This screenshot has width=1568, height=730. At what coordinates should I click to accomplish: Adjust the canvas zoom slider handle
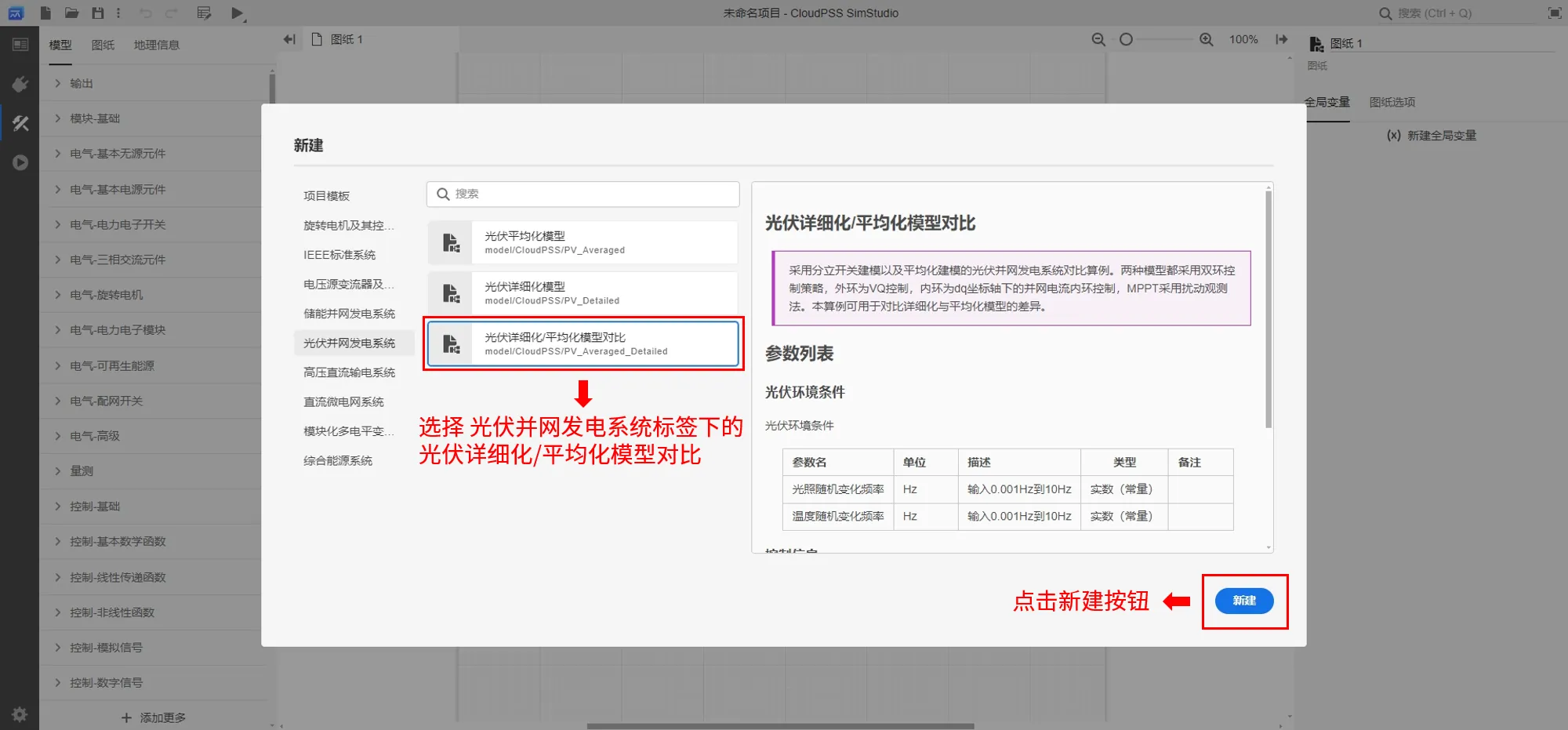[x=1126, y=39]
